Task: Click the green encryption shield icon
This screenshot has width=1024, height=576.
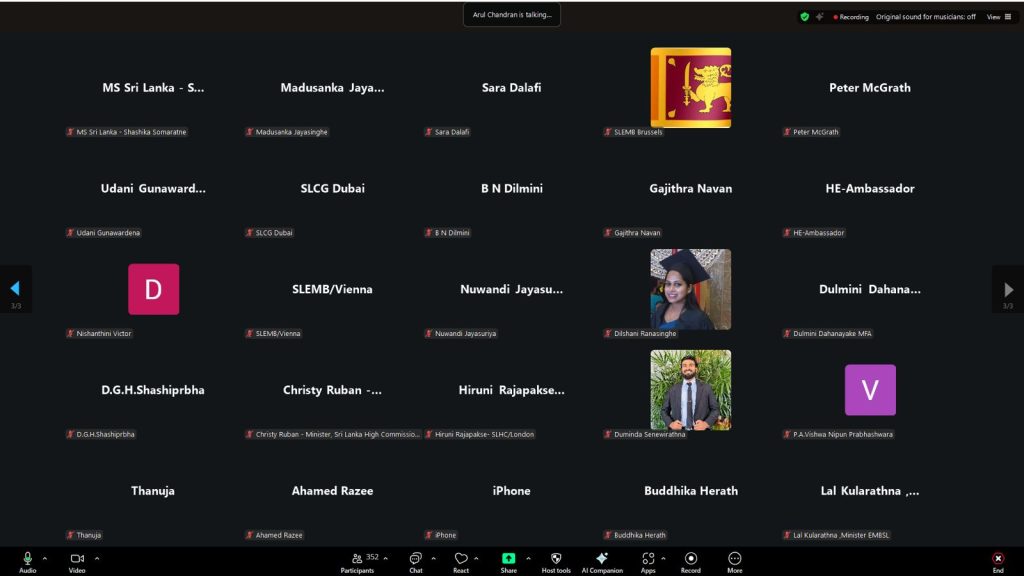Action: (x=804, y=17)
